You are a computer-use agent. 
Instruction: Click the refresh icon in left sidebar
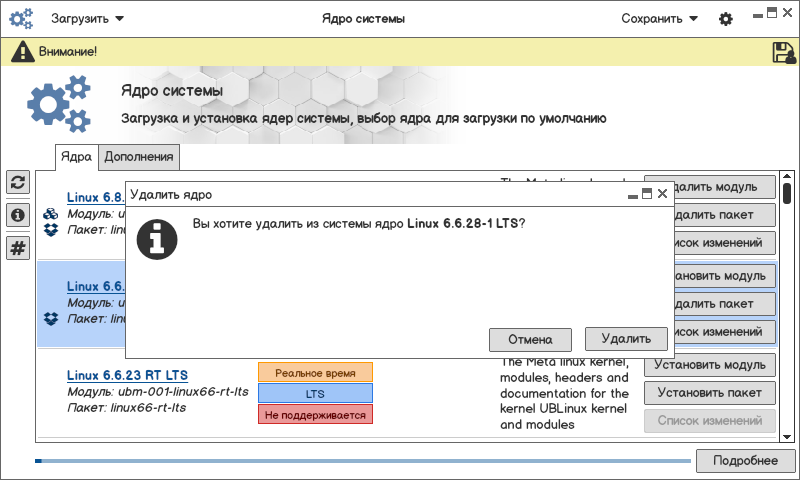[18, 182]
